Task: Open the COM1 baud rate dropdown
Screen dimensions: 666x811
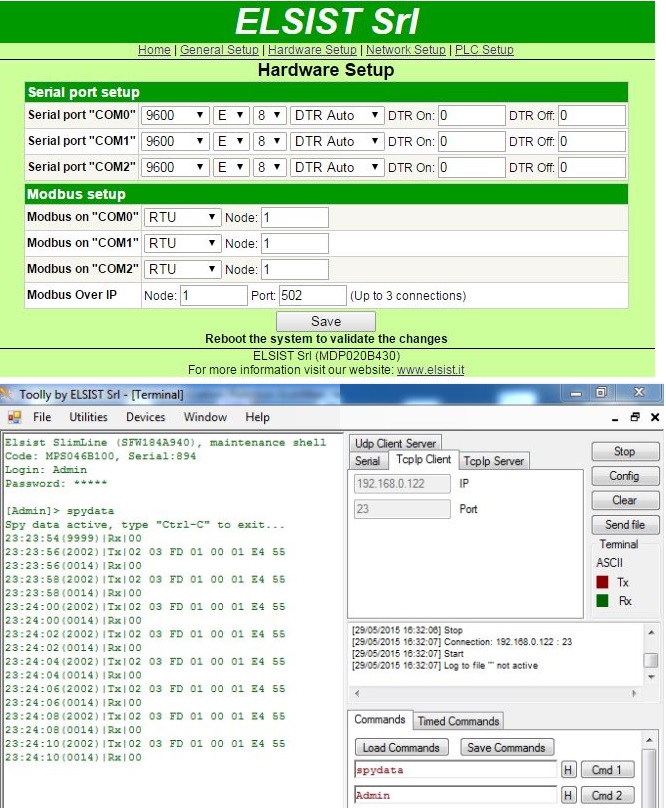Action: click(175, 141)
